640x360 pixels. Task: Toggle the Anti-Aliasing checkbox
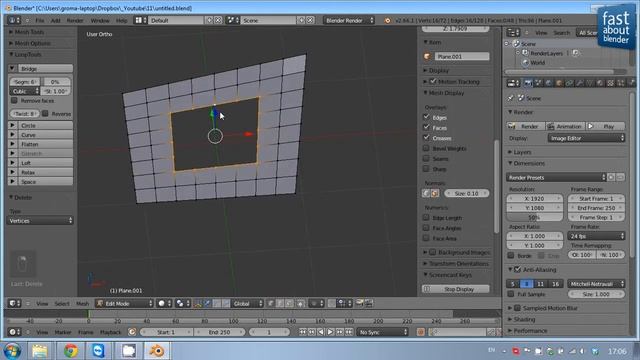(x=518, y=269)
